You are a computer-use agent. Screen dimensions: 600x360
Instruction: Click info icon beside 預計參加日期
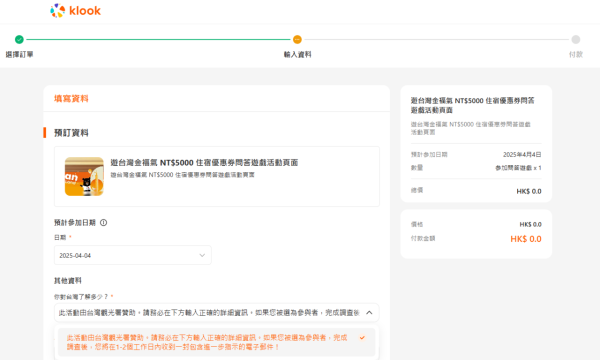(x=103, y=223)
